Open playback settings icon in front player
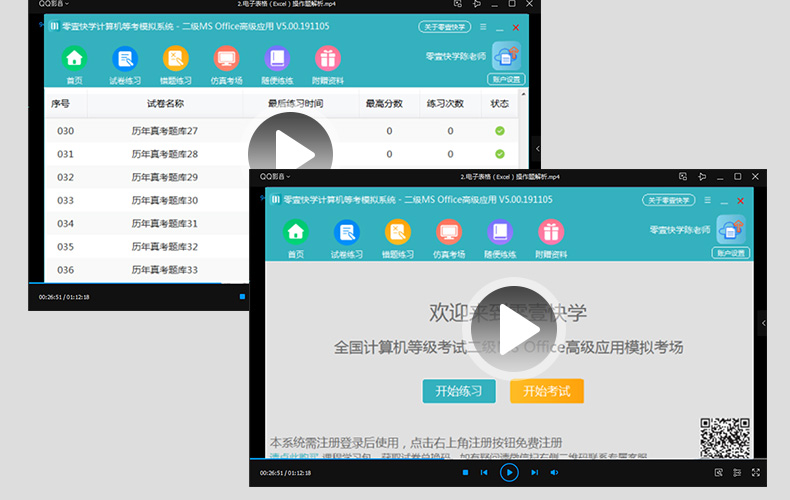This screenshot has height=500, width=790. (x=737, y=472)
